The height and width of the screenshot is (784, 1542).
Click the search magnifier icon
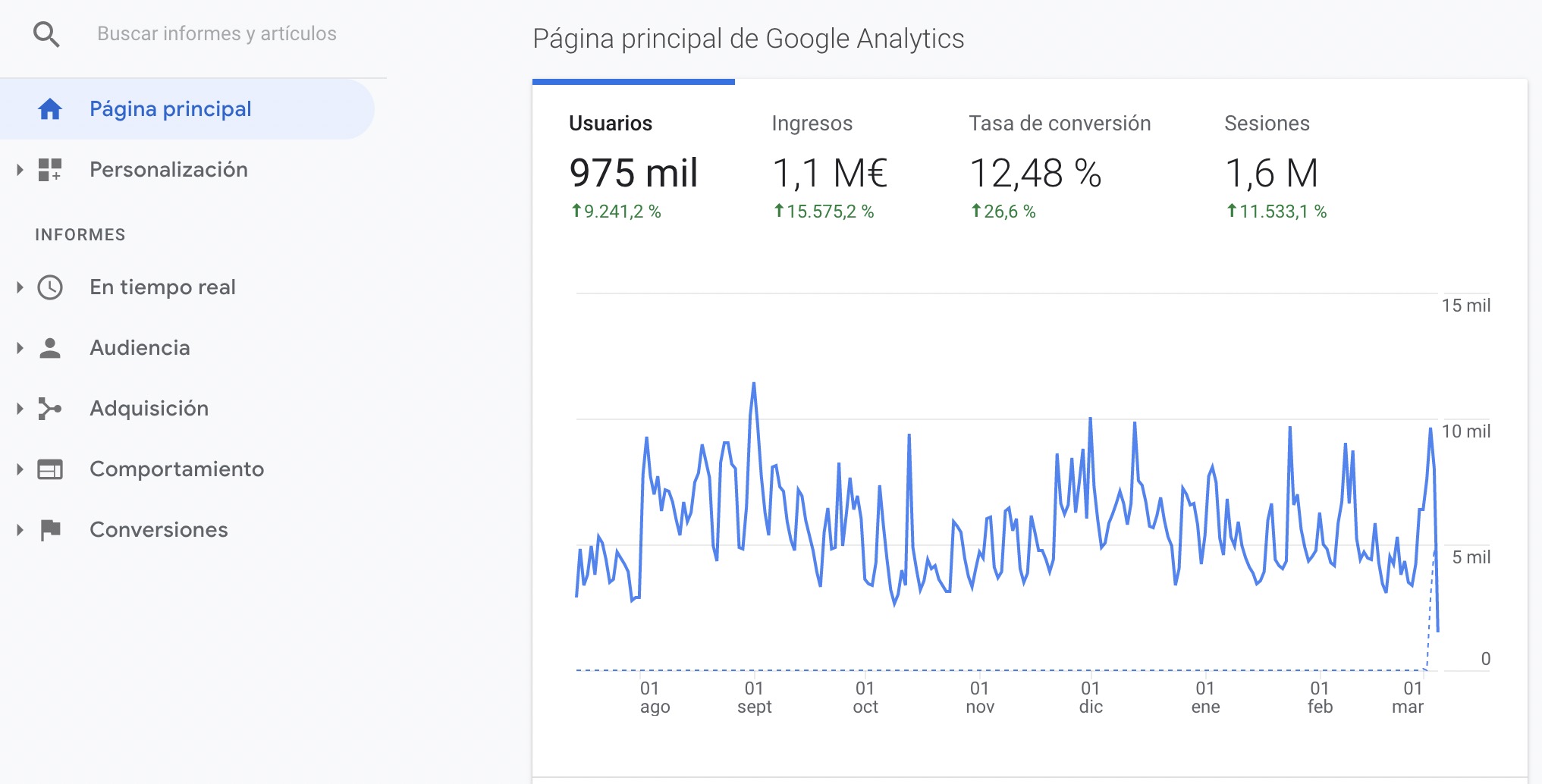(x=47, y=34)
